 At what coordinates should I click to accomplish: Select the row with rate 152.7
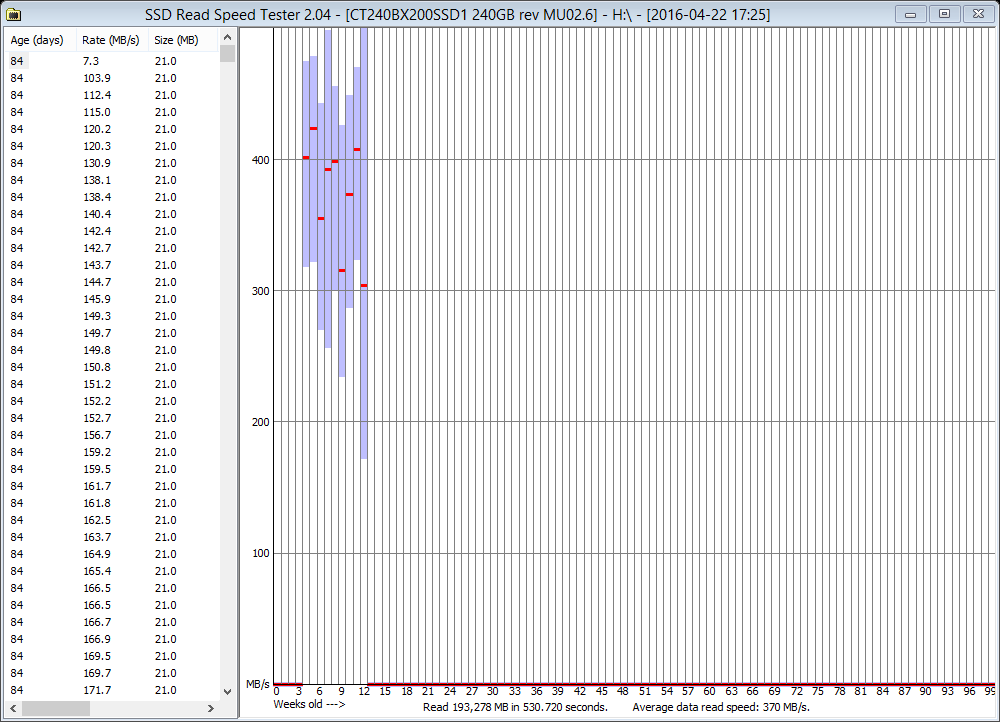click(112, 418)
